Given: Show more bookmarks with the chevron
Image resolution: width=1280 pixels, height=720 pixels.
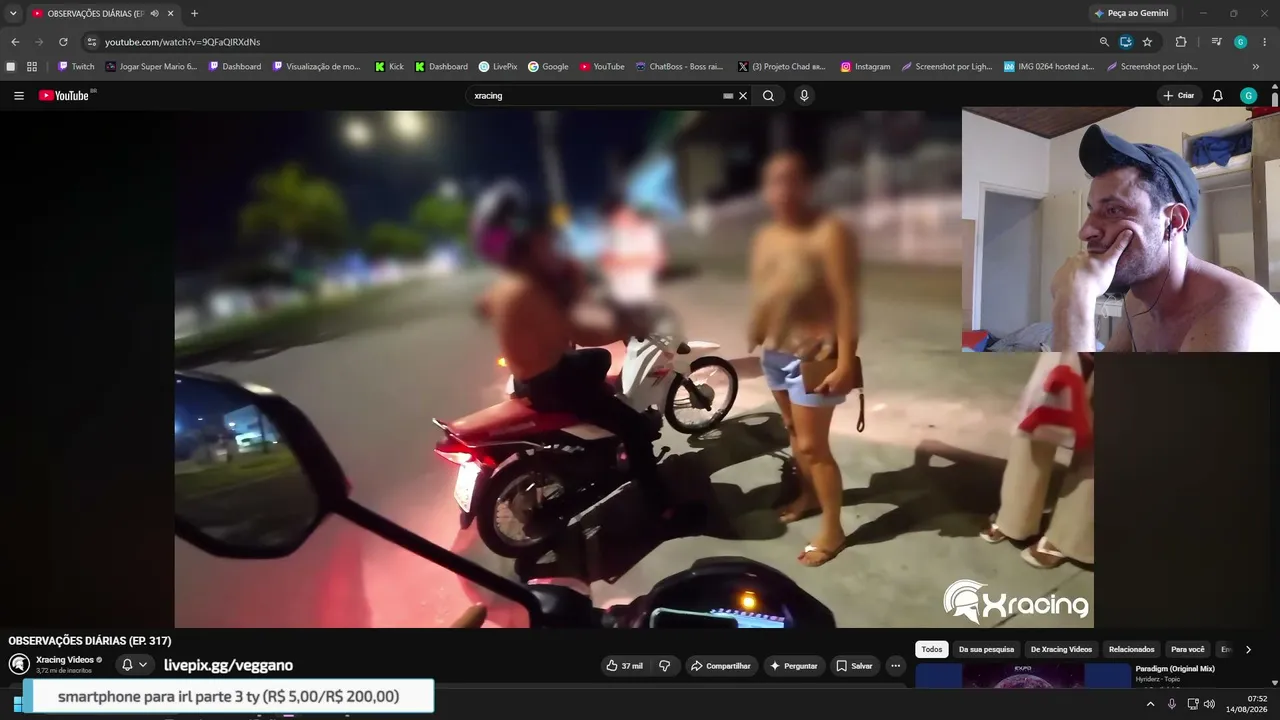Looking at the screenshot, I should coord(1256,67).
